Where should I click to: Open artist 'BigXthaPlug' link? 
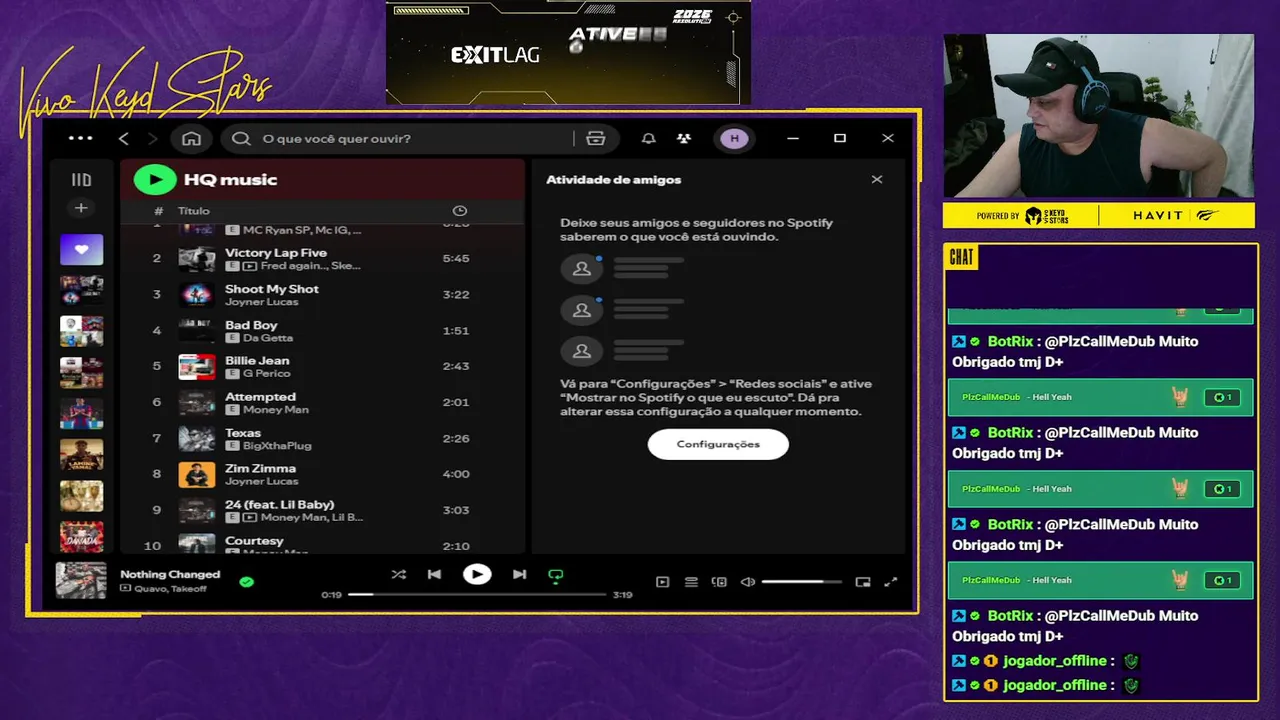[277, 446]
